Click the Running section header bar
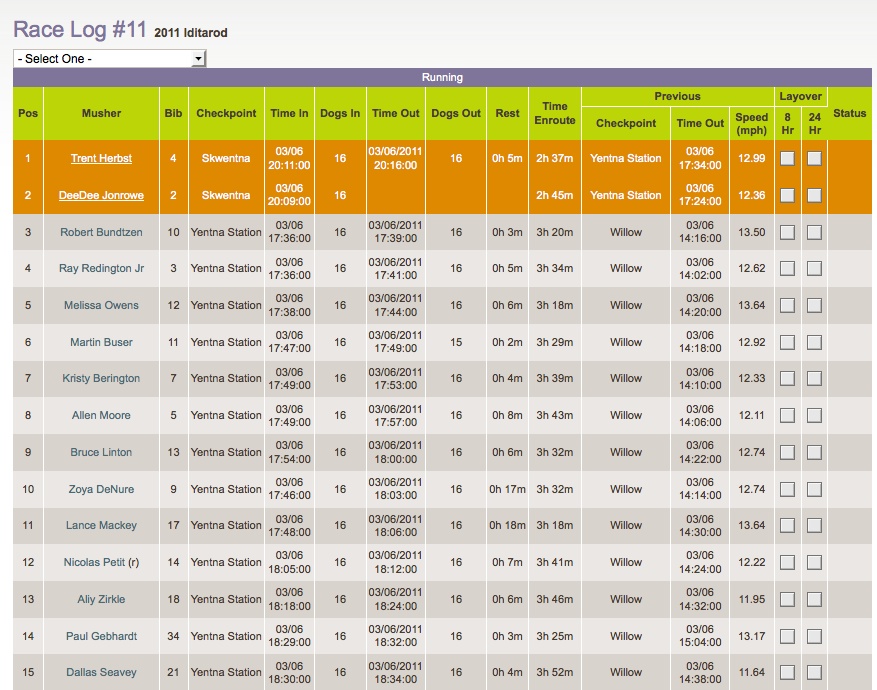 pos(442,77)
